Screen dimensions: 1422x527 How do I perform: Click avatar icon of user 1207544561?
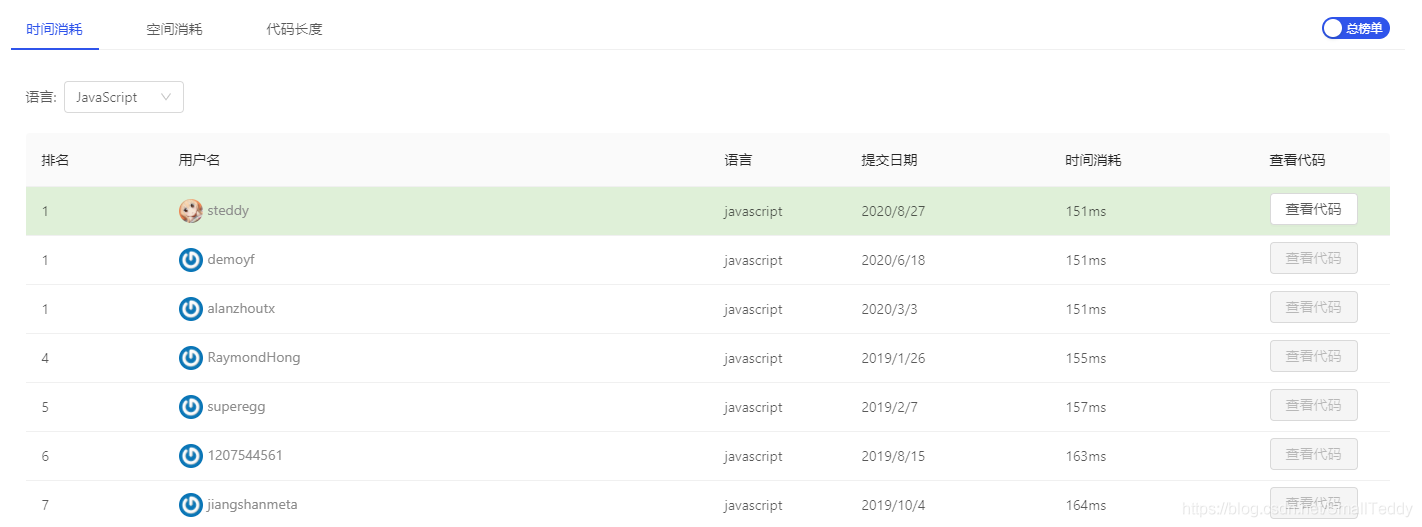190,456
